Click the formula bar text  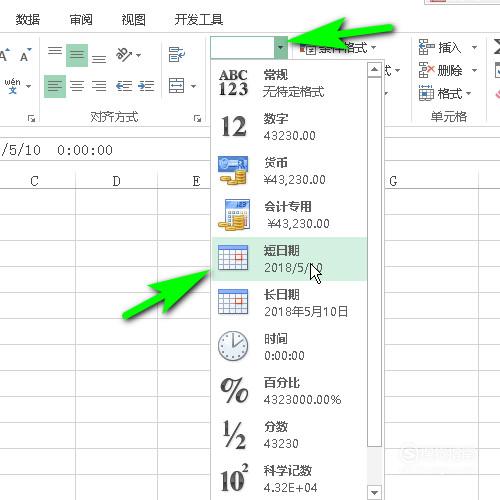point(57,150)
